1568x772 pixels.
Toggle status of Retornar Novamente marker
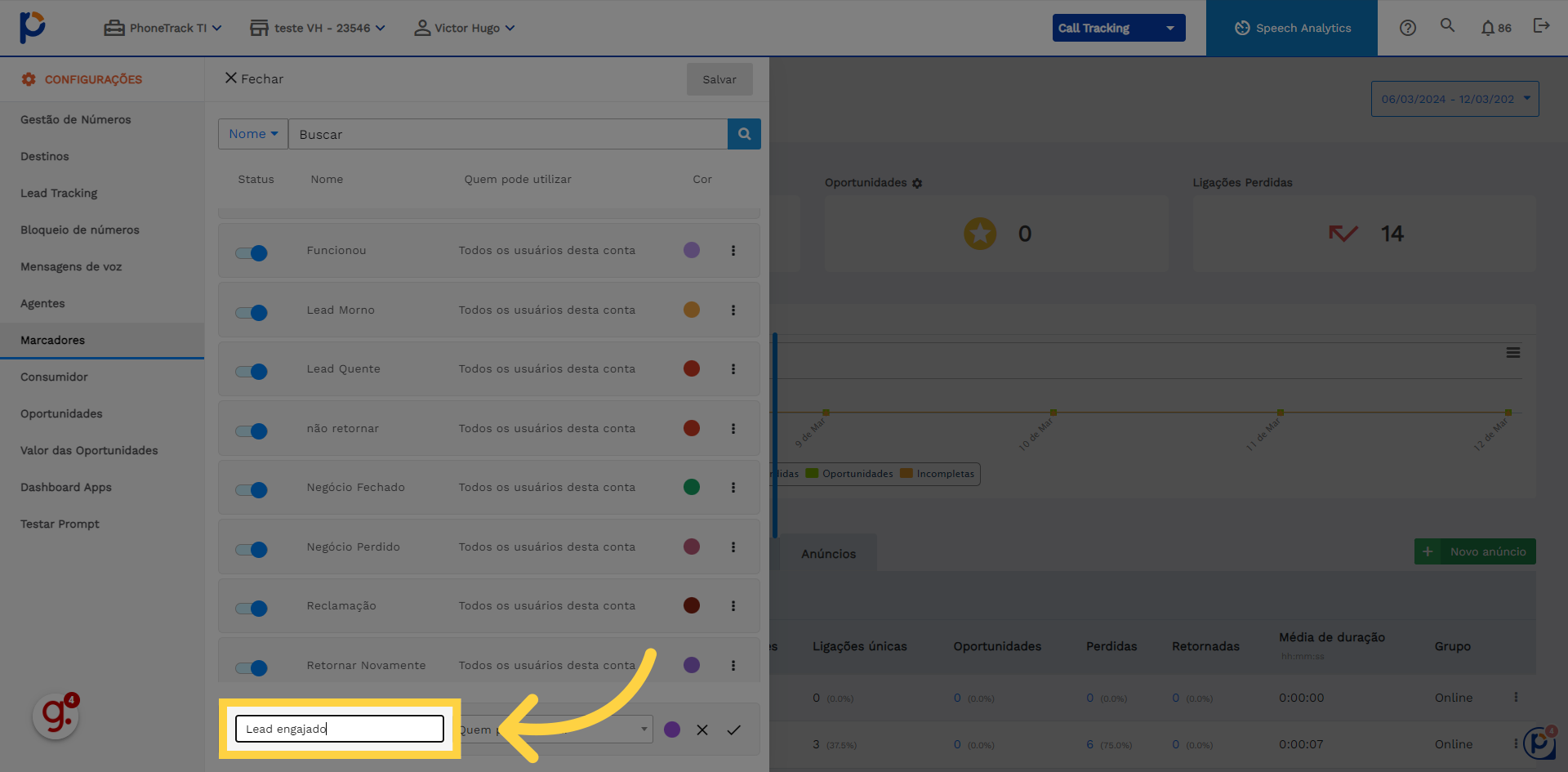click(x=252, y=668)
